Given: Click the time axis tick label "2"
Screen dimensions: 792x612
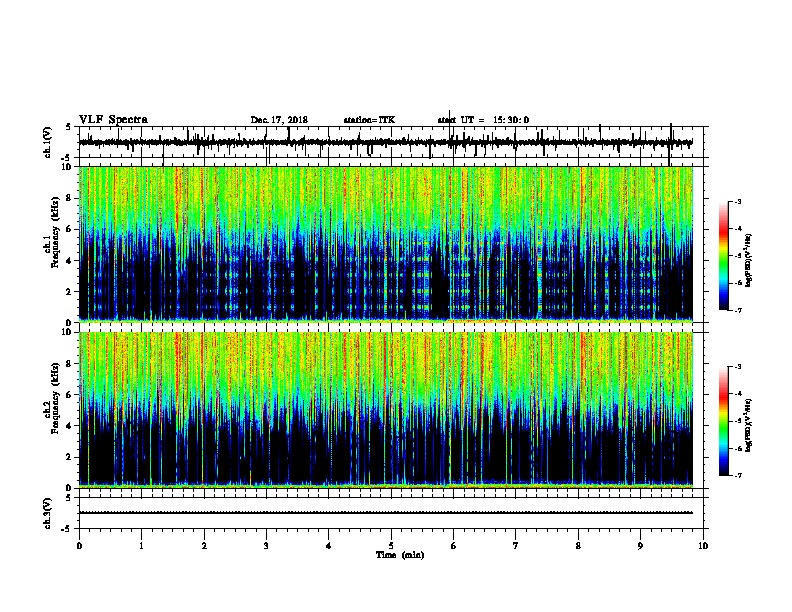Looking at the screenshot, I should pyautogui.click(x=204, y=546).
